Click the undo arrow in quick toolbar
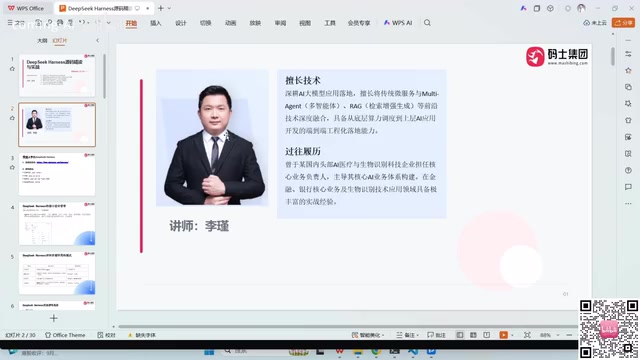Image resolution: width=640 pixels, height=360 pixels. click(x=82, y=23)
